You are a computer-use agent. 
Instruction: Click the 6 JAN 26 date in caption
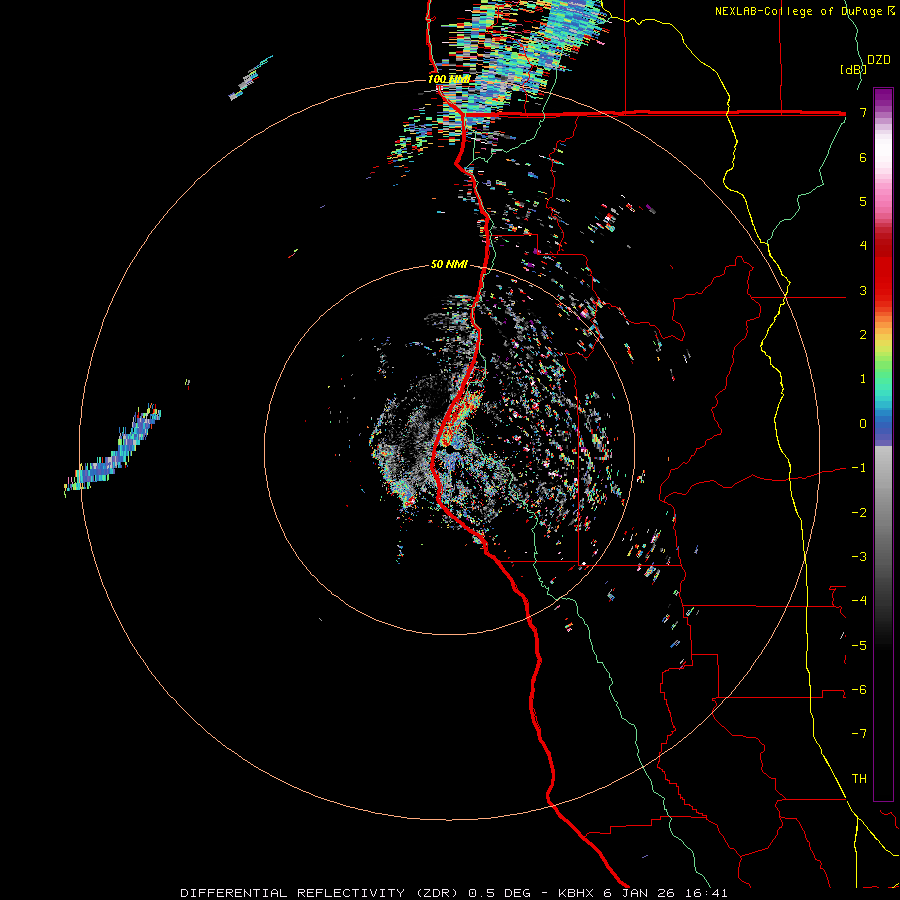tap(641, 893)
